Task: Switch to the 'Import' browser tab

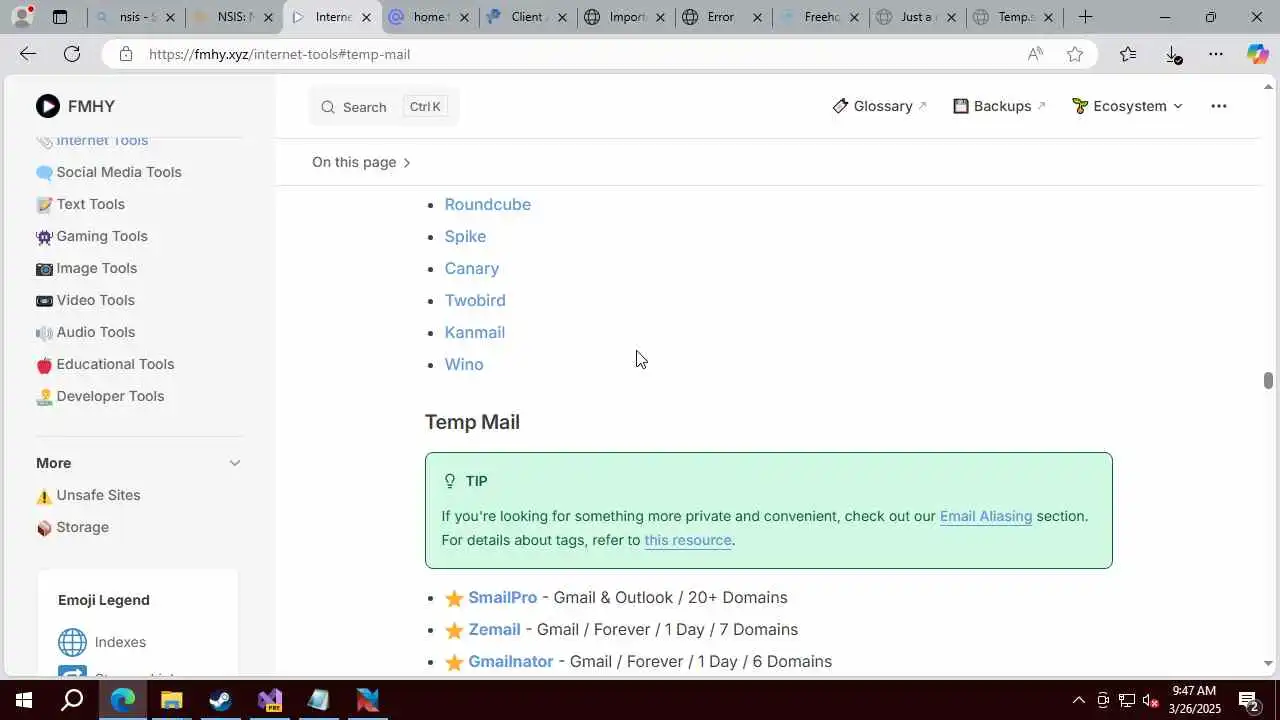Action: click(625, 17)
